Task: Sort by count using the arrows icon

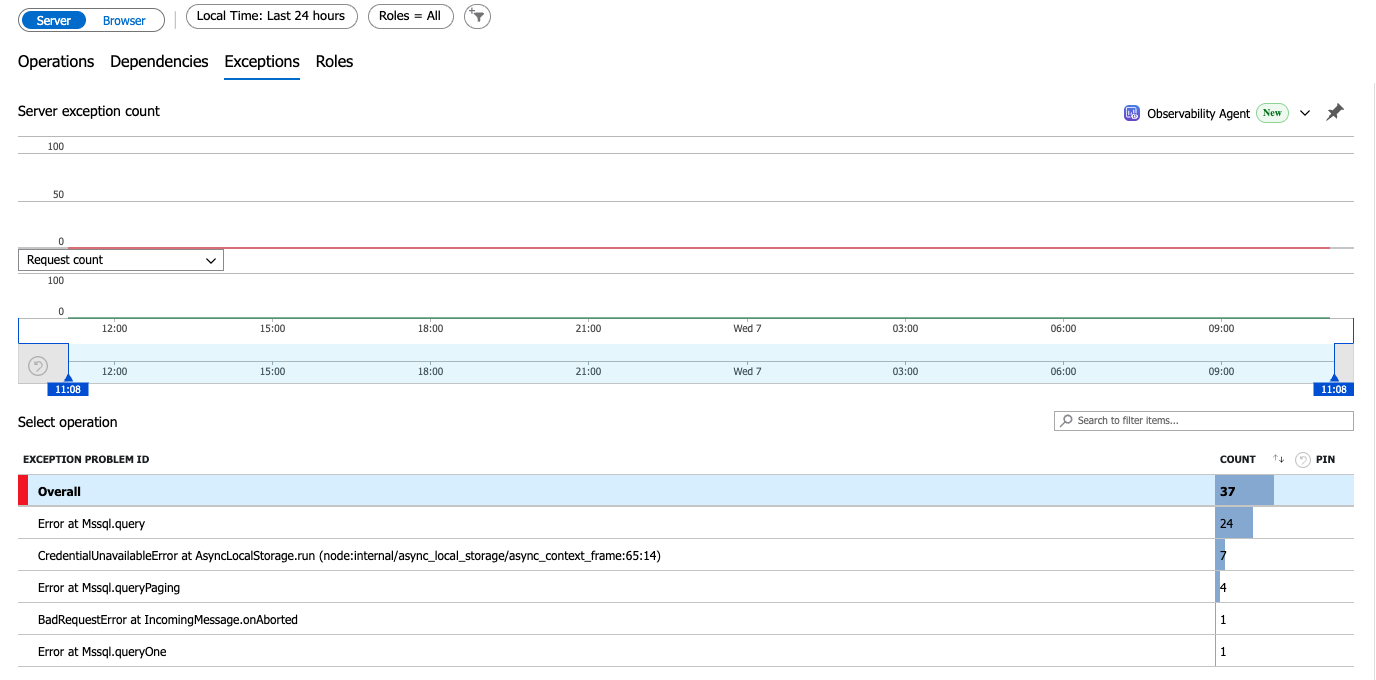Action: click(x=1278, y=459)
